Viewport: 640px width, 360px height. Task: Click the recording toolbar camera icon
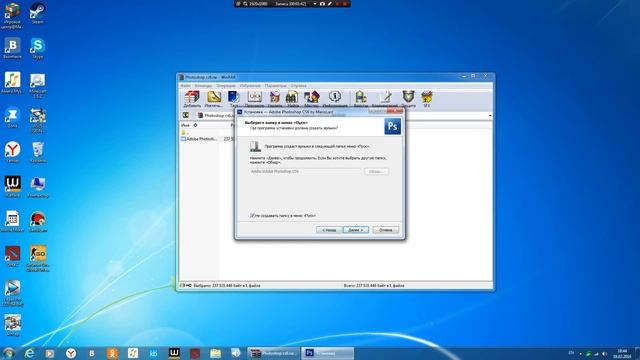(x=322, y=4)
